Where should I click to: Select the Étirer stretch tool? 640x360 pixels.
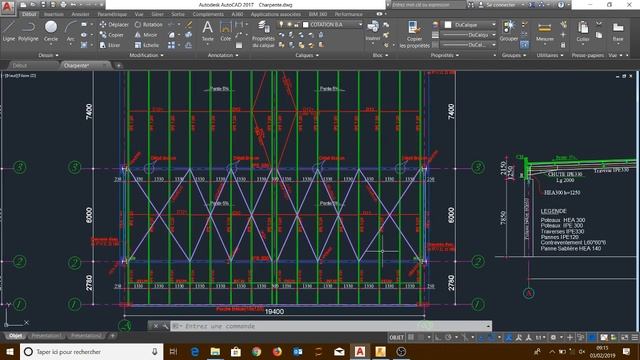110,45
